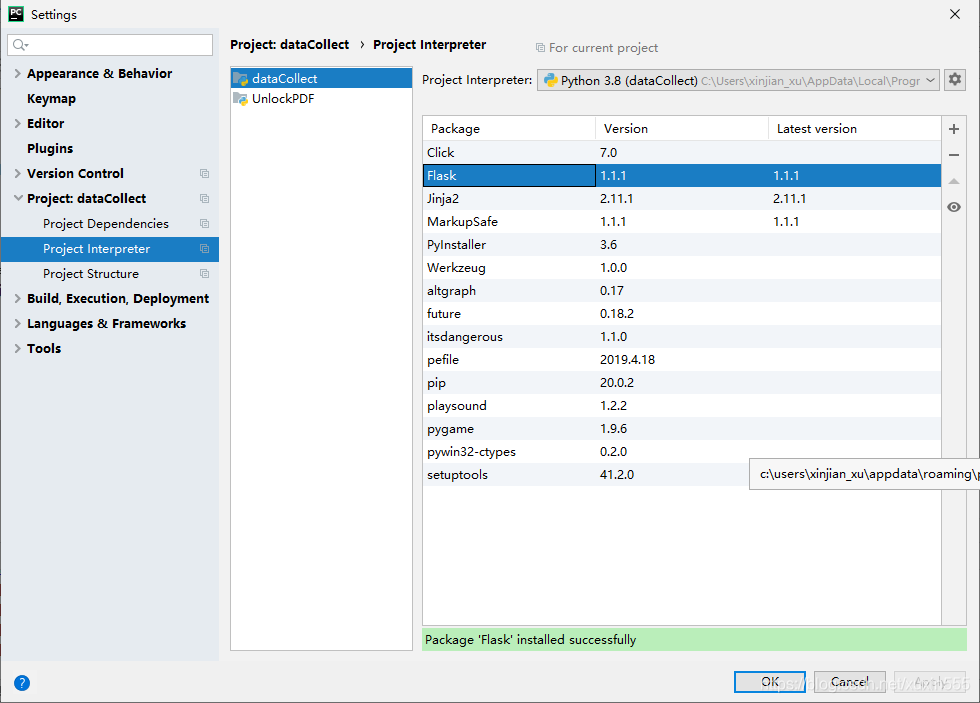Viewport: 980px width, 703px height.
Task: Click the copy icon beside Project Interpreter
Action: [204, 249]
